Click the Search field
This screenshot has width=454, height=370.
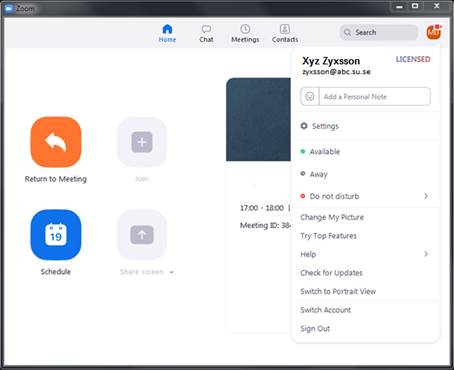[379, 32]
